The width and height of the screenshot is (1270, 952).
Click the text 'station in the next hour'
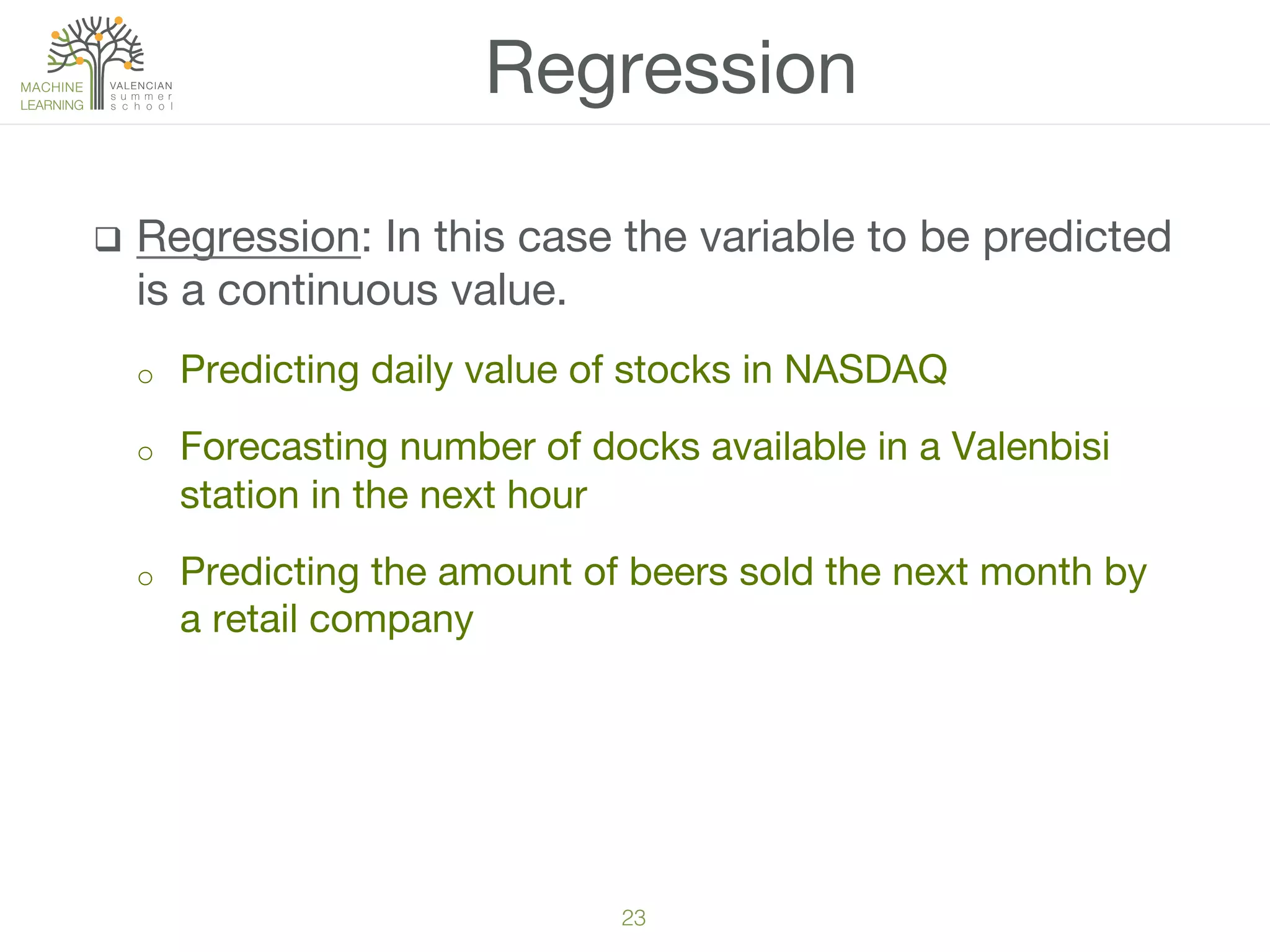383,495
